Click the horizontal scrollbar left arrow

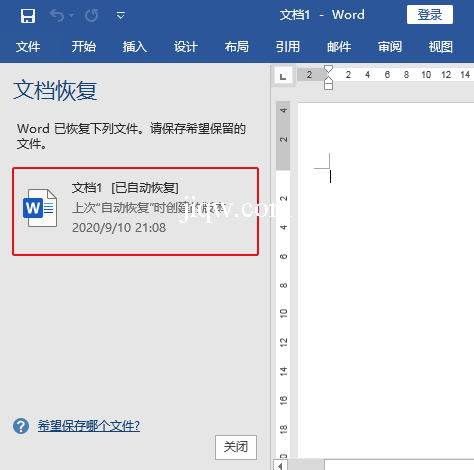281,465
